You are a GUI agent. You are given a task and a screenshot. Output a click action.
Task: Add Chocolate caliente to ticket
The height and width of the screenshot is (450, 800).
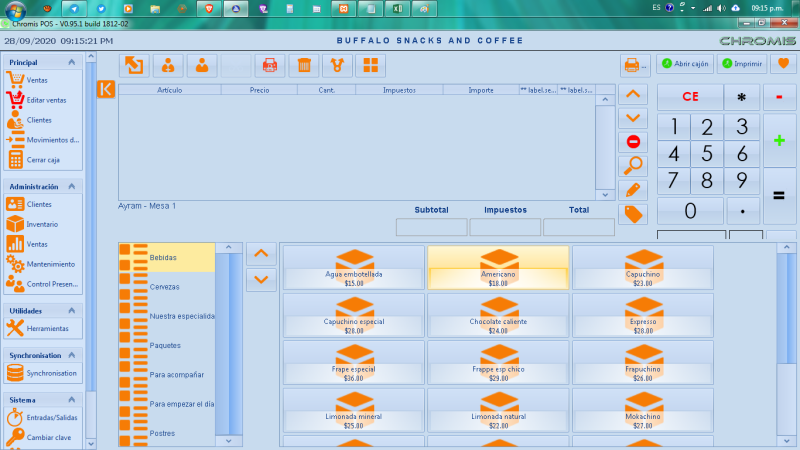498,315
